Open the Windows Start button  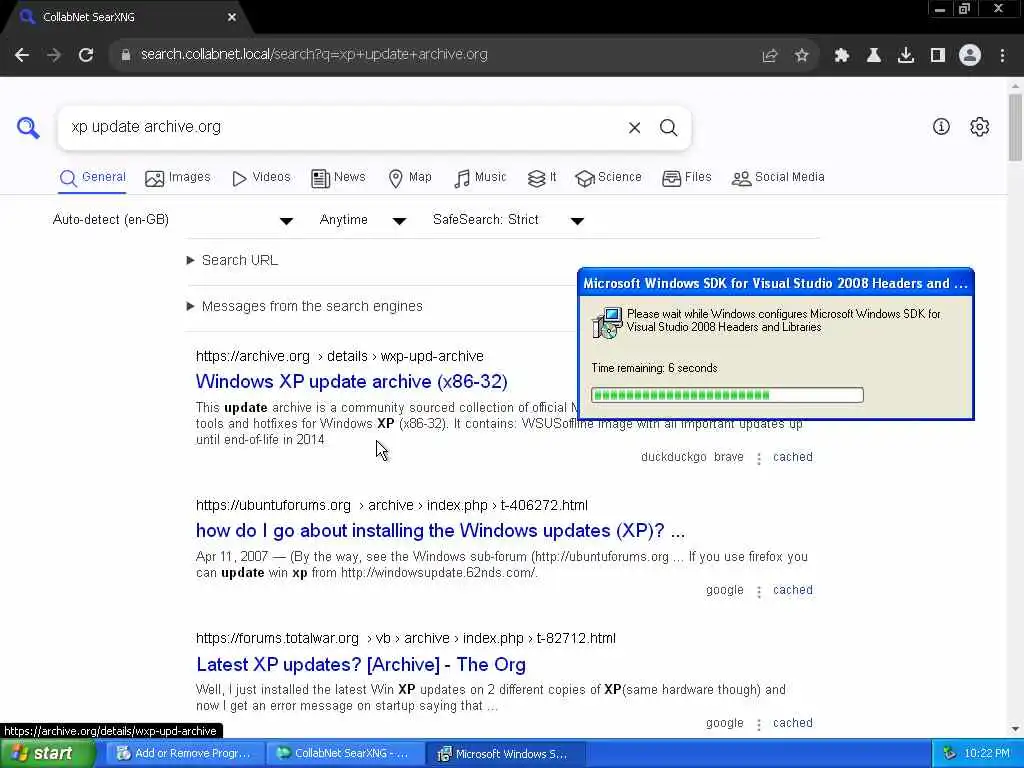(47, 754)
